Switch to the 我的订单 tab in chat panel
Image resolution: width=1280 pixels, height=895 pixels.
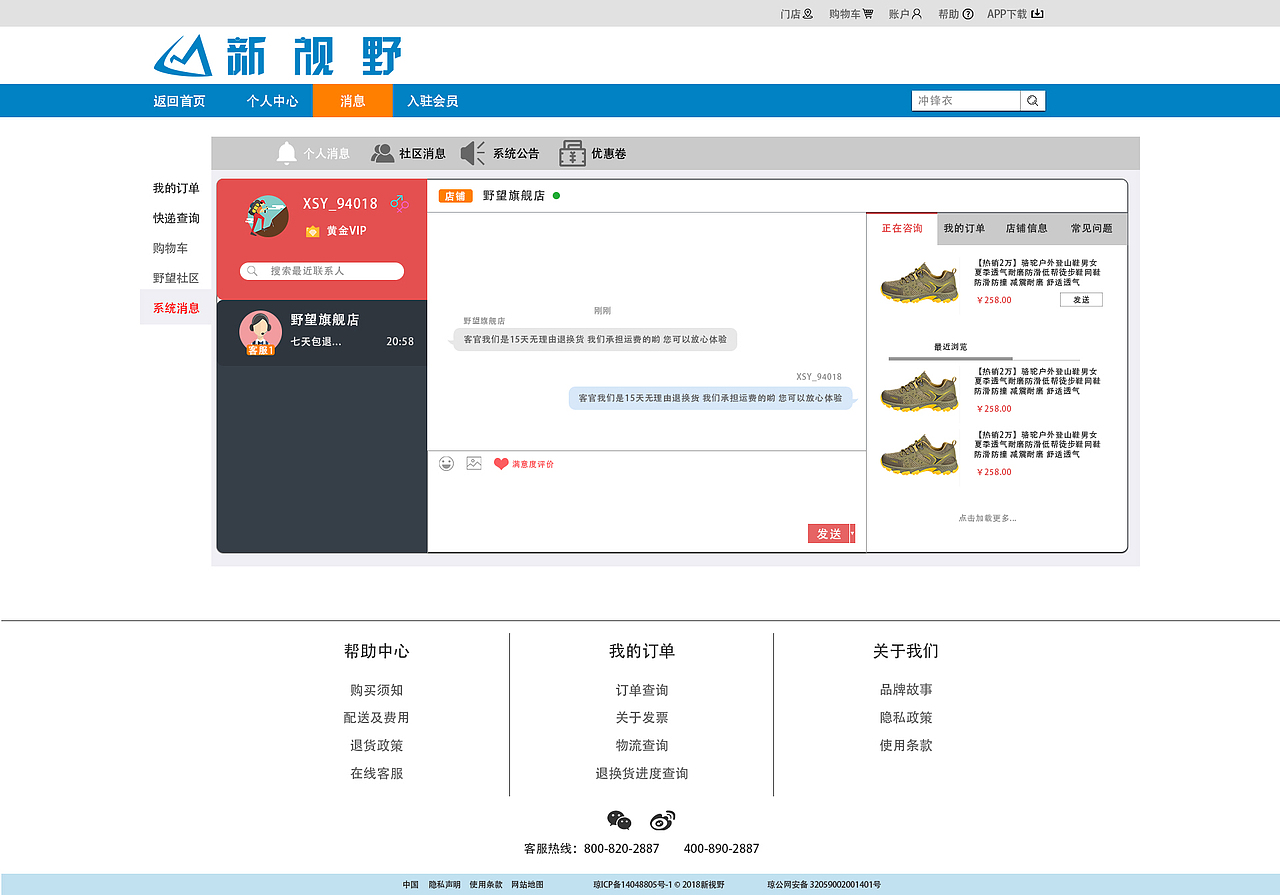tap(964, 229)
